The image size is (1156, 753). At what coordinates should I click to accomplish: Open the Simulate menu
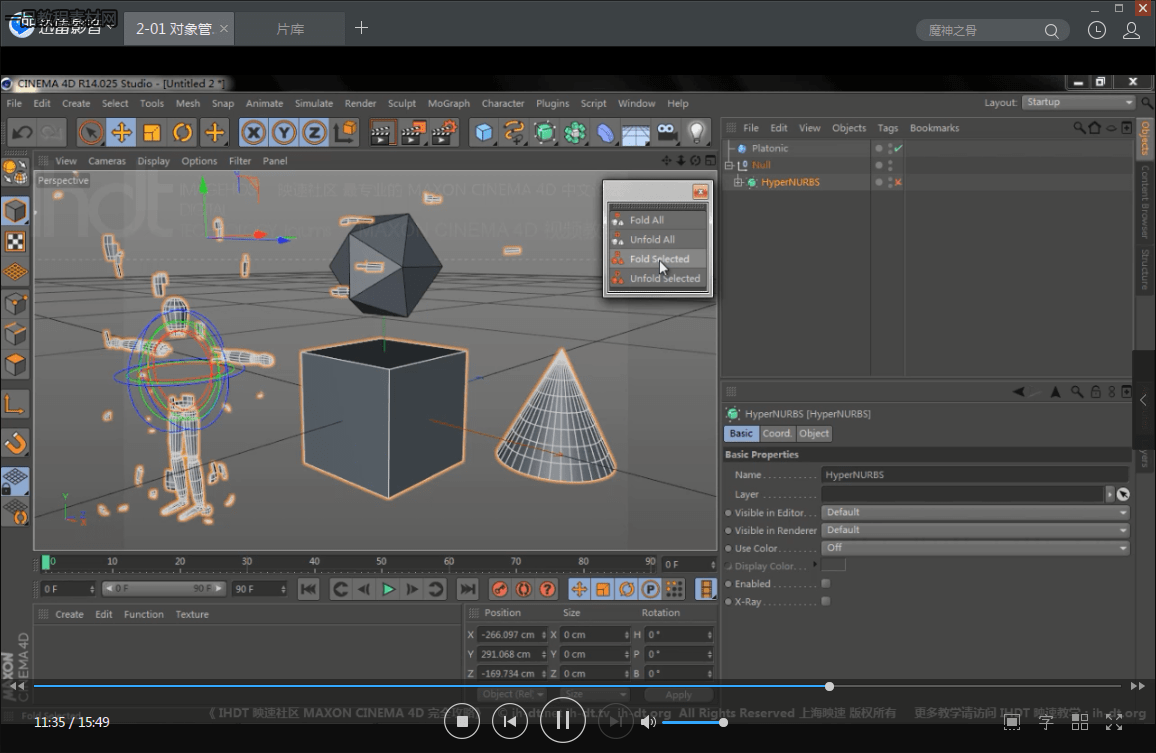[x=313, y=103]
